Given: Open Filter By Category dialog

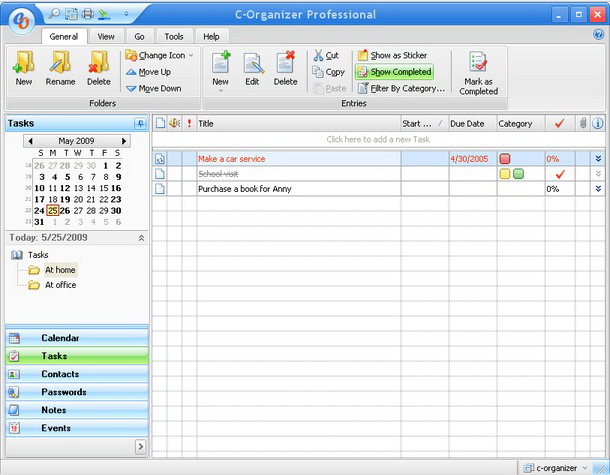Looking at the screenshot, I should coord(401,88).
